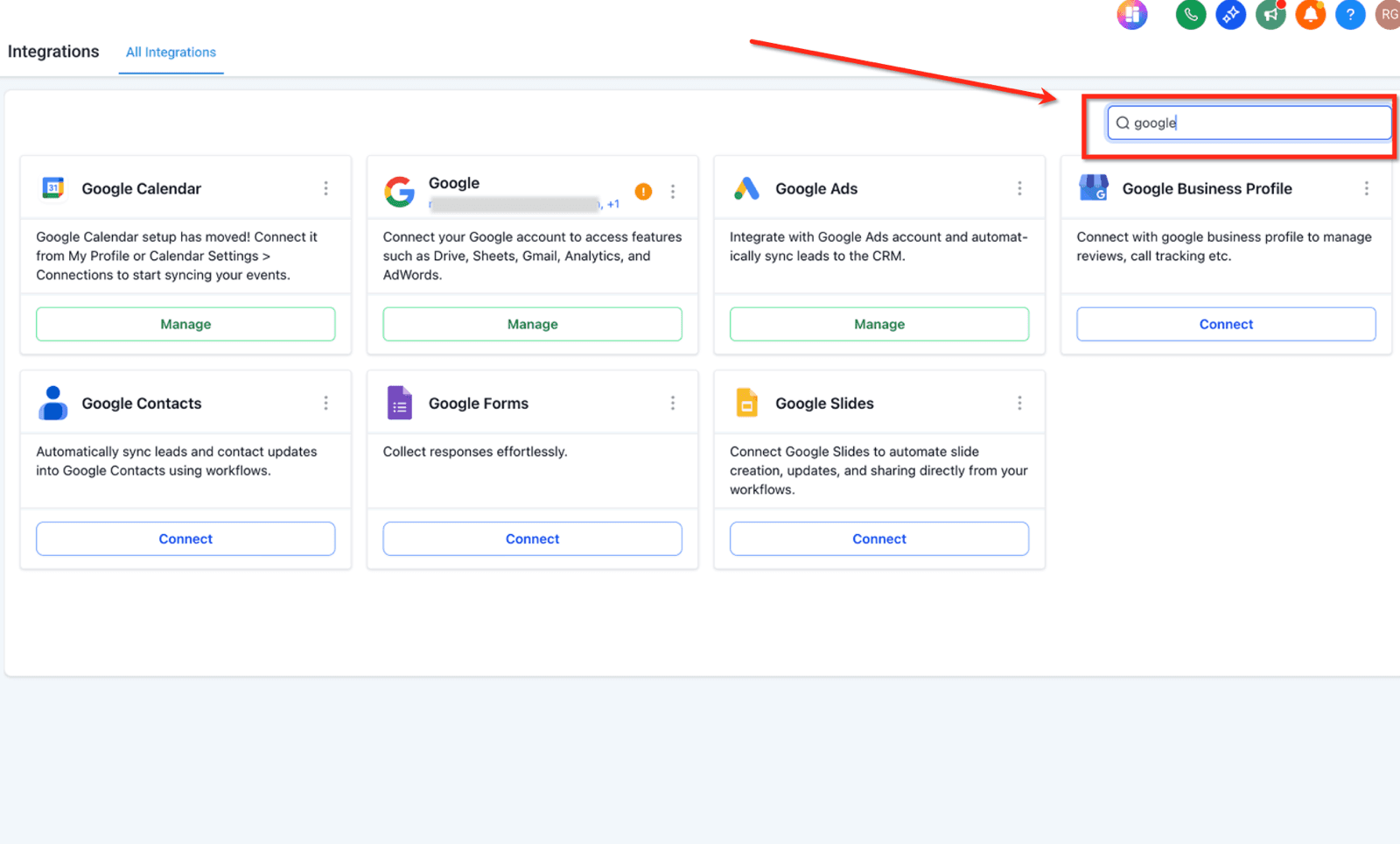Open help with the question mark icon
1400x844 pixels.
click(x=1350, y=14)
